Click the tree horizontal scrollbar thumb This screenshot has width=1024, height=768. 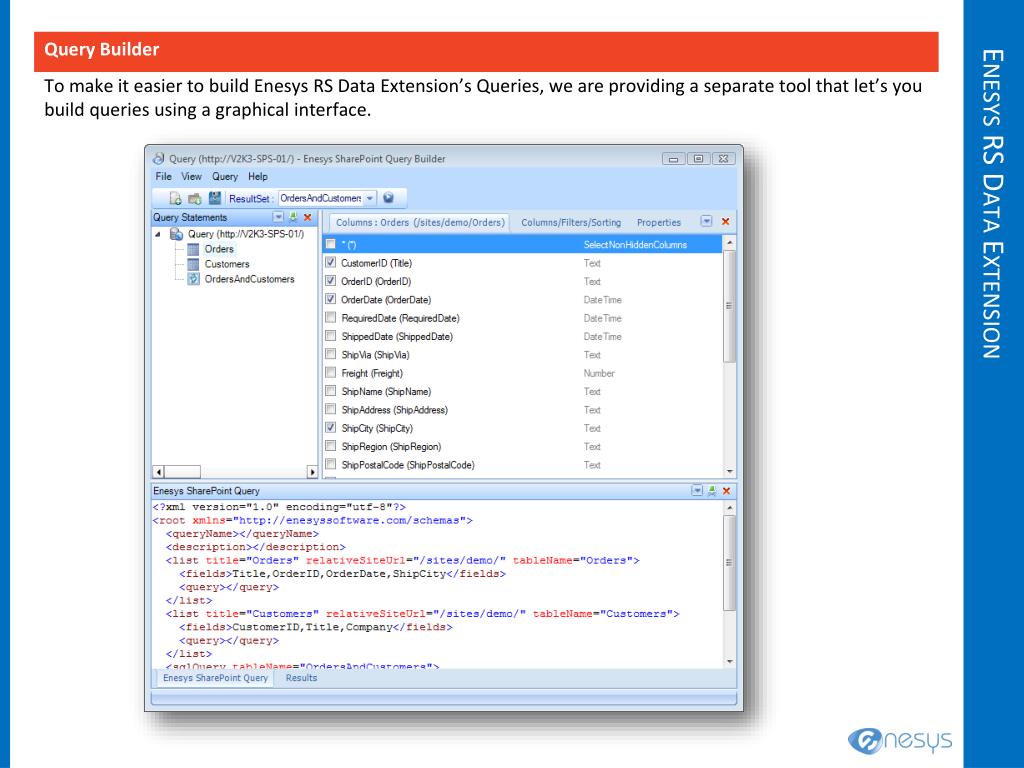pos(182,472)
